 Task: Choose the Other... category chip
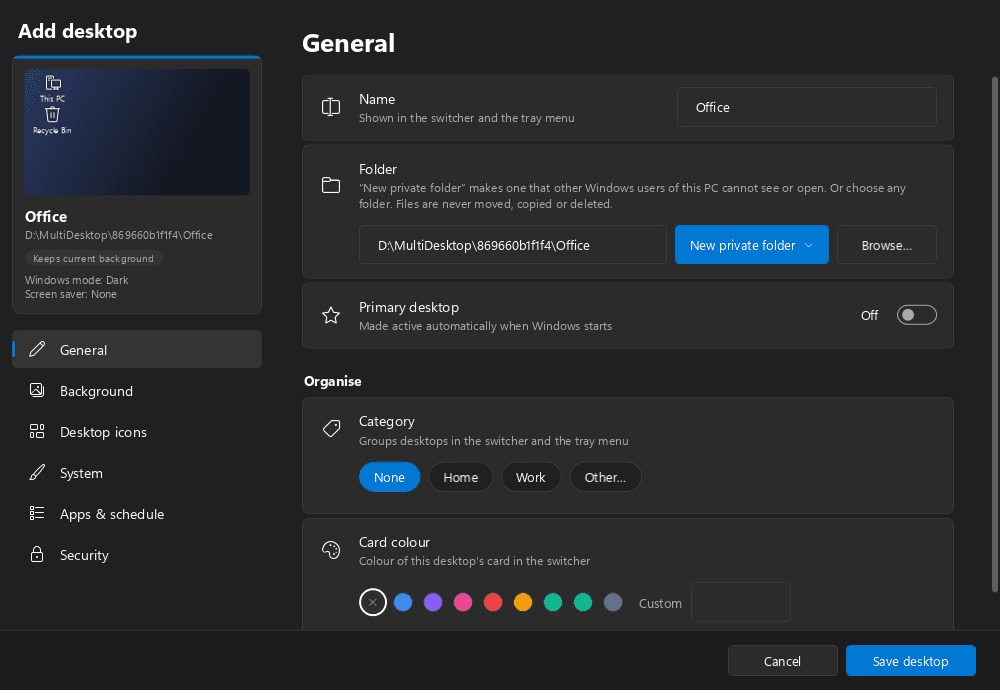coord(605,477)
